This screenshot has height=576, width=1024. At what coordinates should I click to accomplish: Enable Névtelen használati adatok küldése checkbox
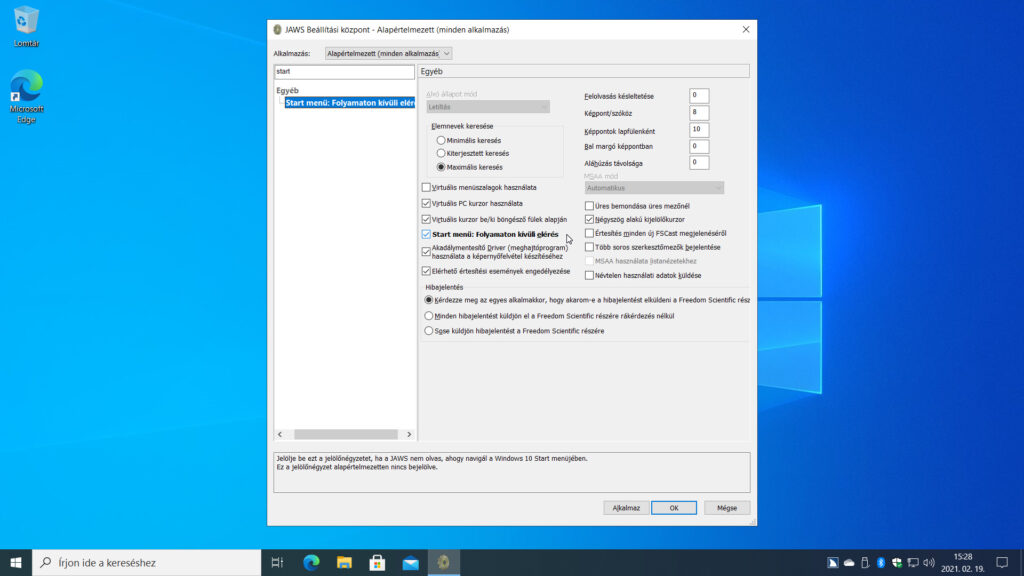coord(589,276)
